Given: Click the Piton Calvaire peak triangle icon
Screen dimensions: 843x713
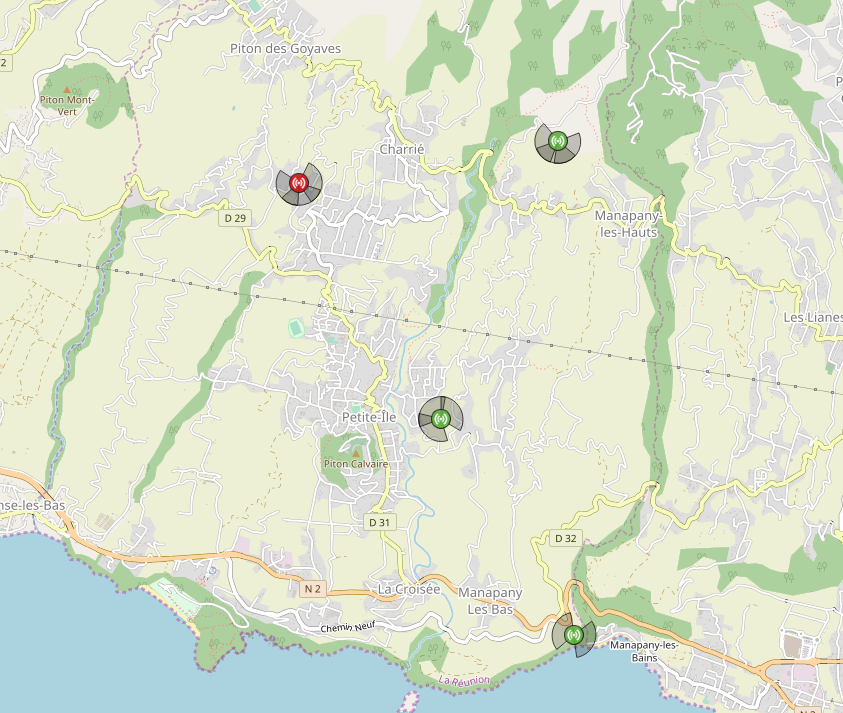Looking at the screenshot, I should (x=355, y=454).
